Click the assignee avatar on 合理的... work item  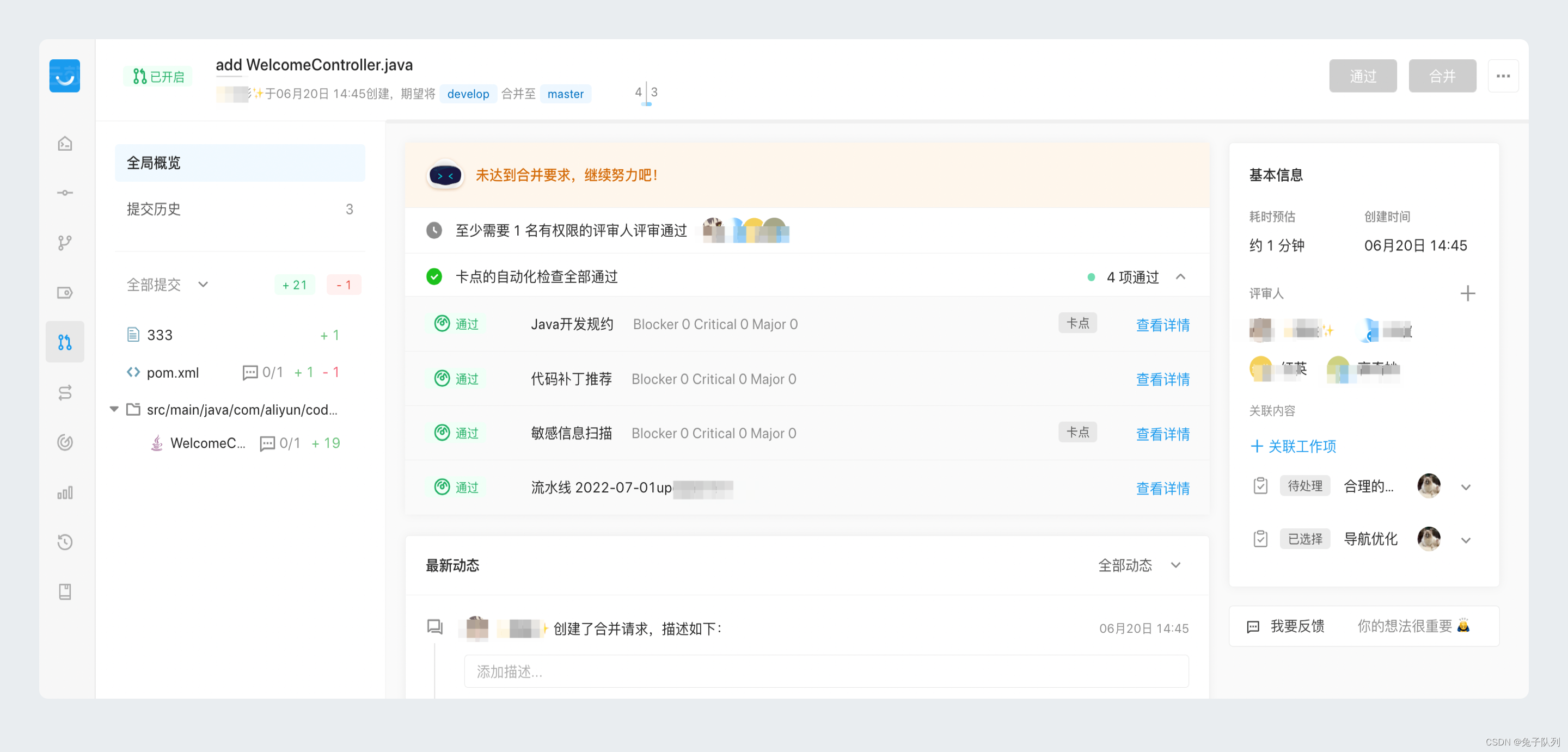(x=1429, y=485)
